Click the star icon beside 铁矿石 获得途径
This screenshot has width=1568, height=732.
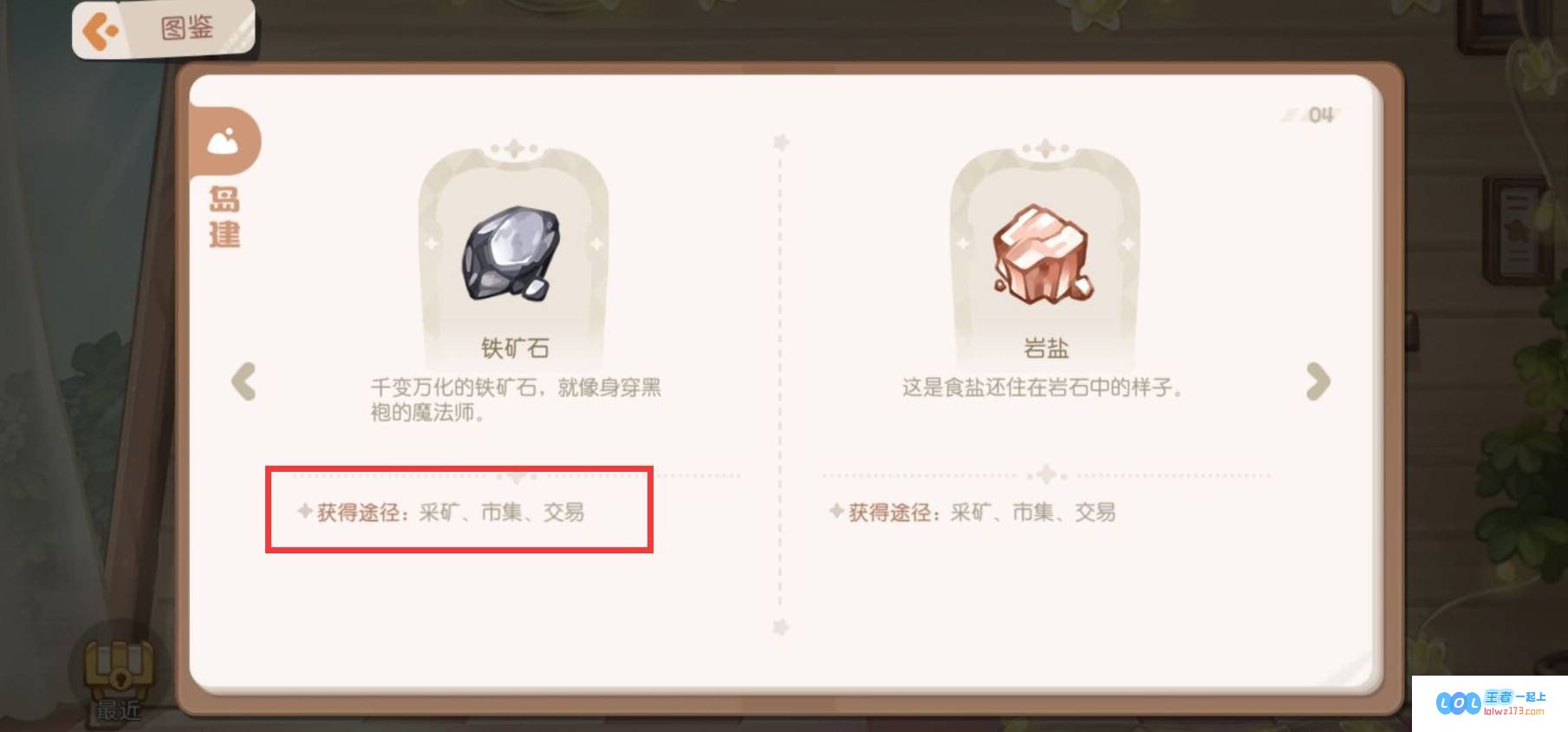click(x=304, y=511)
